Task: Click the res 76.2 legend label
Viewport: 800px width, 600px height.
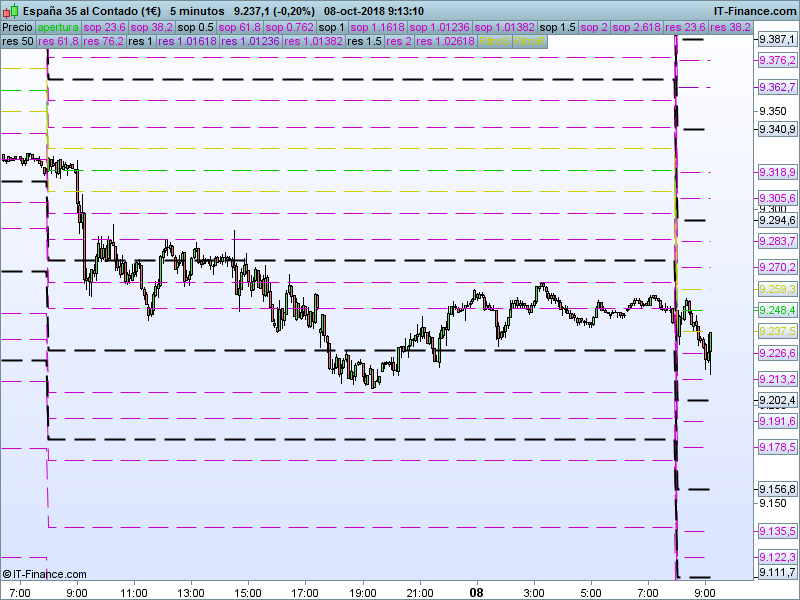Action: [103, 41]
